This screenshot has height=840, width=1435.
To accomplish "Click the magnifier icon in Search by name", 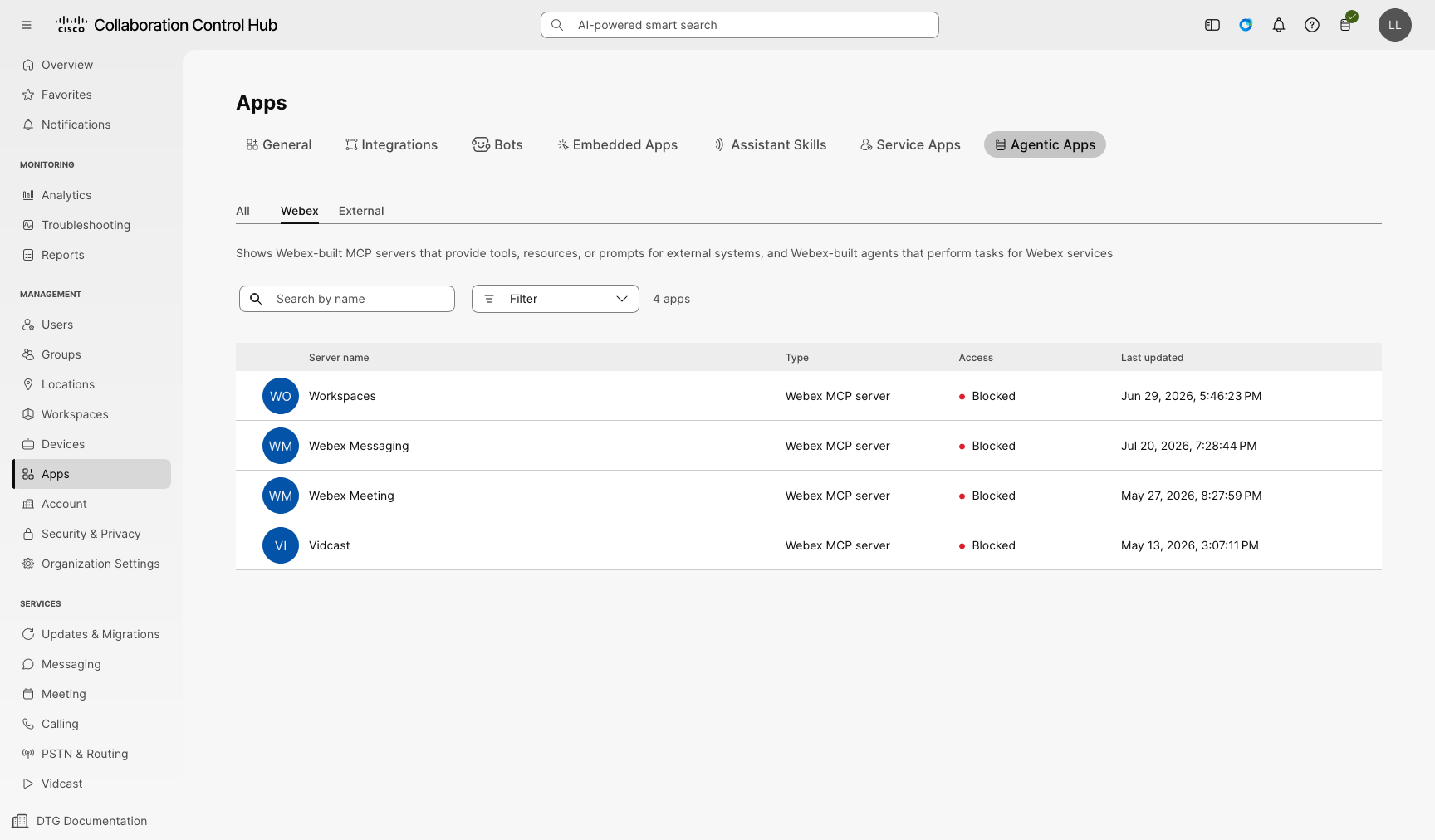I will pos(256,299).
